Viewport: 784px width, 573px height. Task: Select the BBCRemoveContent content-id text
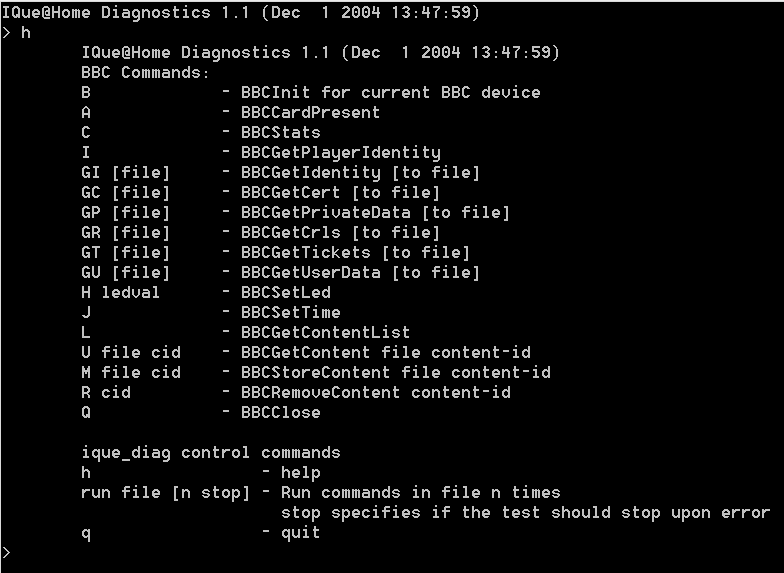coord(376,392)
